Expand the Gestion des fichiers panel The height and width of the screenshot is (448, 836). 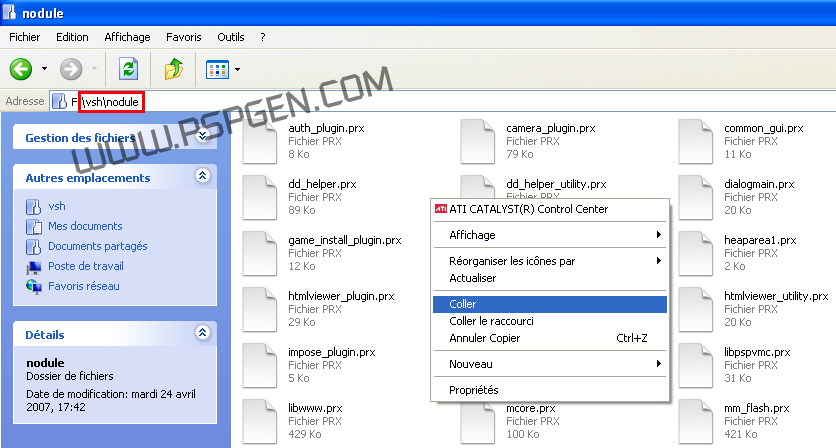coord(203,135)
